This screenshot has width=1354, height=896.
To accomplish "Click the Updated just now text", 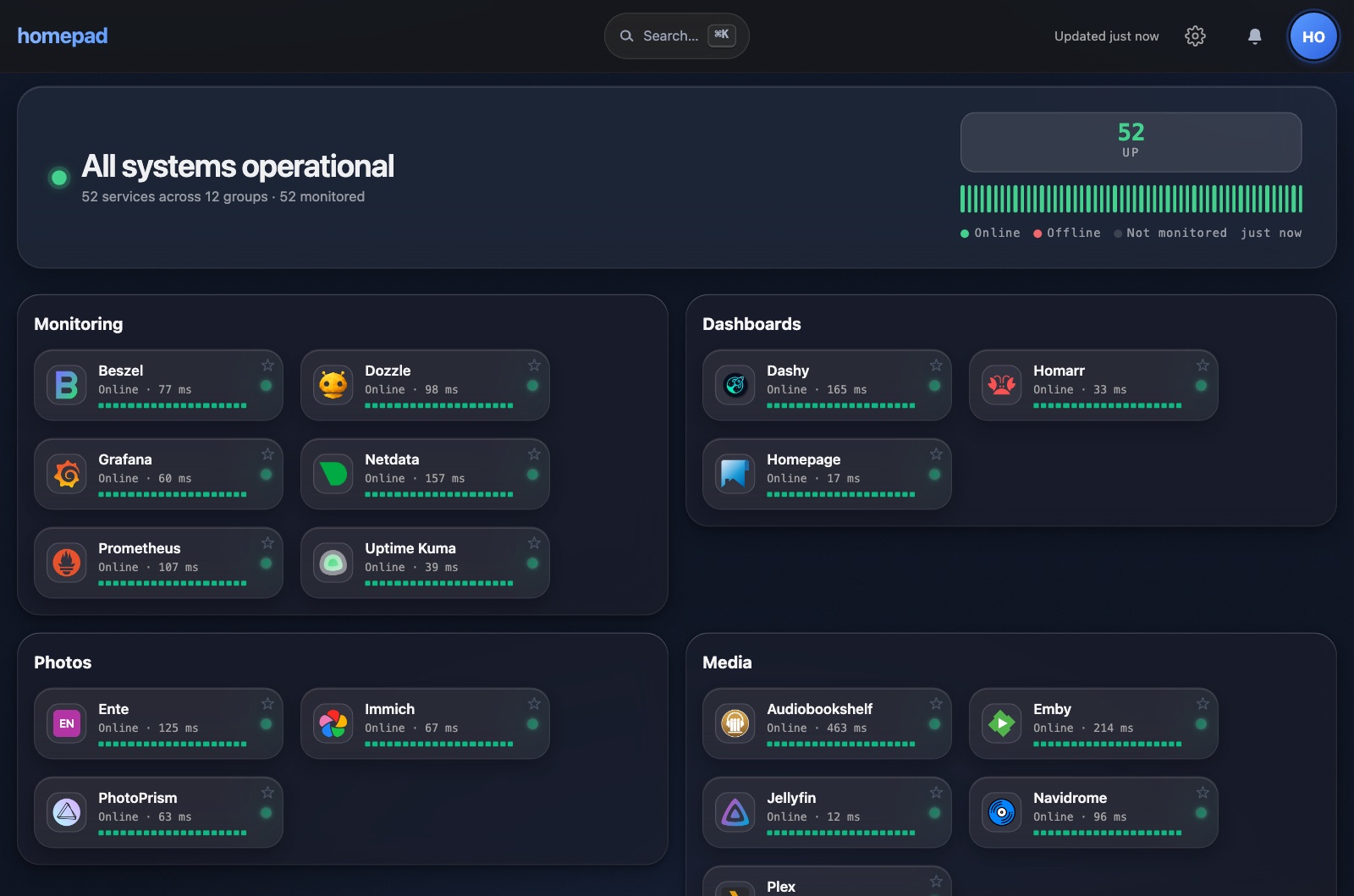I will click(x=1107, y=36).
